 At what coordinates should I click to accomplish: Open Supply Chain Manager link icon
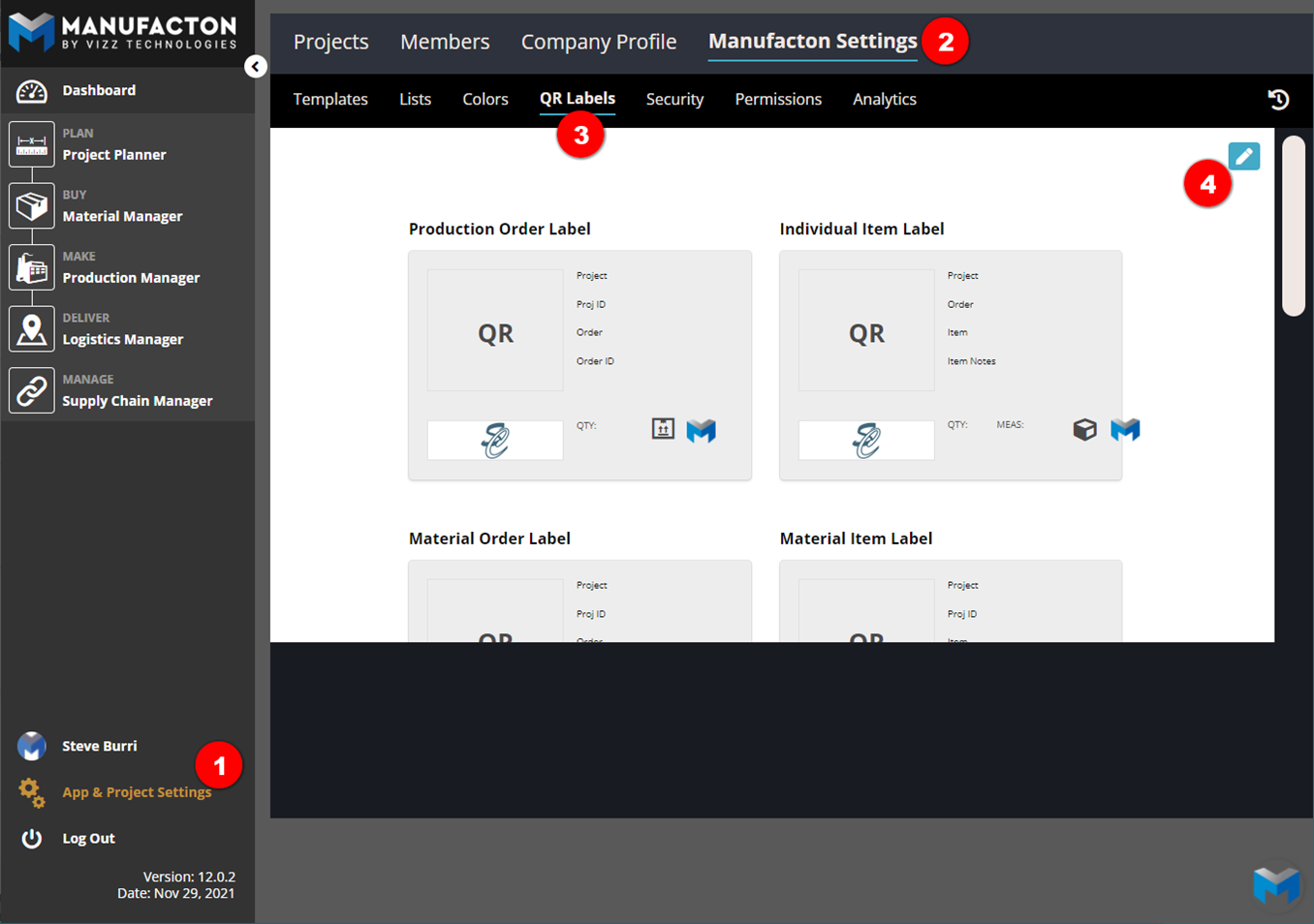click(32, 391)
